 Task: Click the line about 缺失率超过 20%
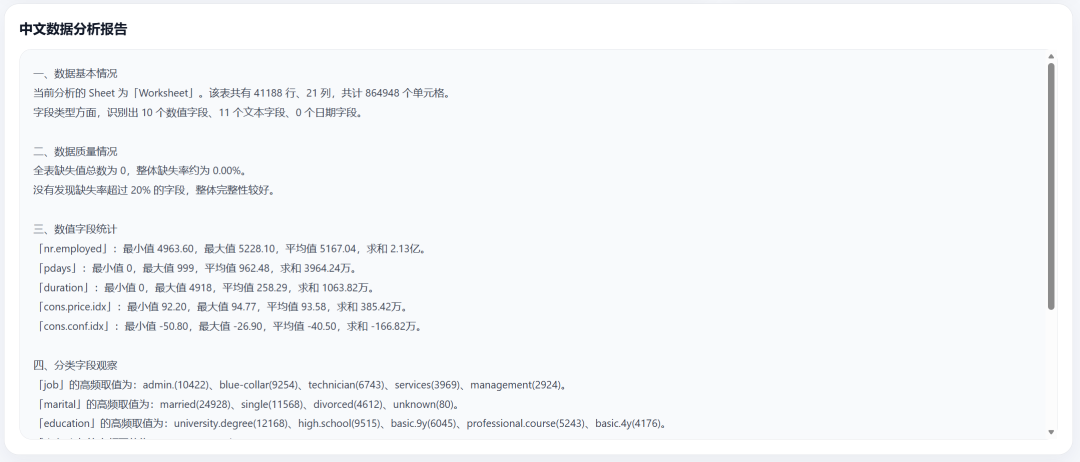(x=154, y=190)
